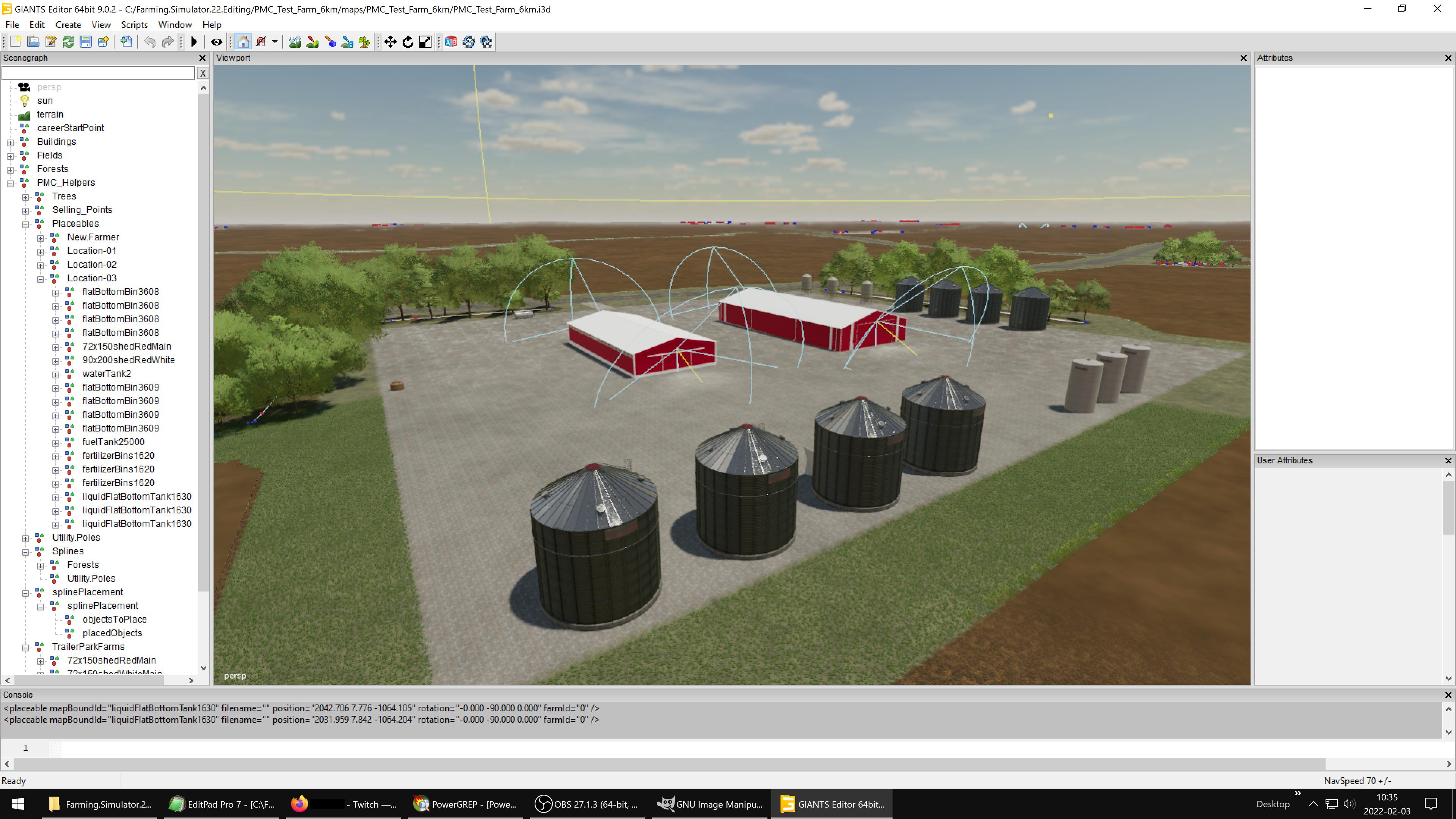Open the dropdown arrow beside the snap icon
Viewport: 1456px width, 819px height.
(x=275, y=42)
